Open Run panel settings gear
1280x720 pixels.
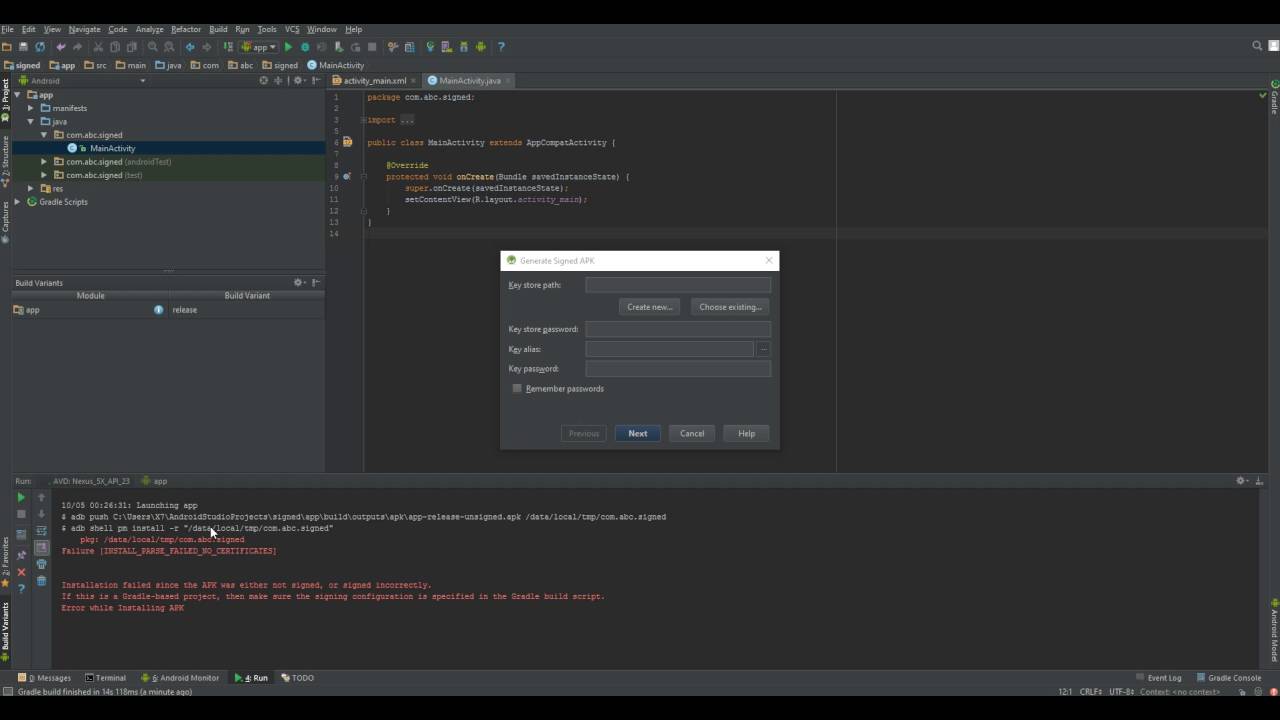[x=1241, y=481]
